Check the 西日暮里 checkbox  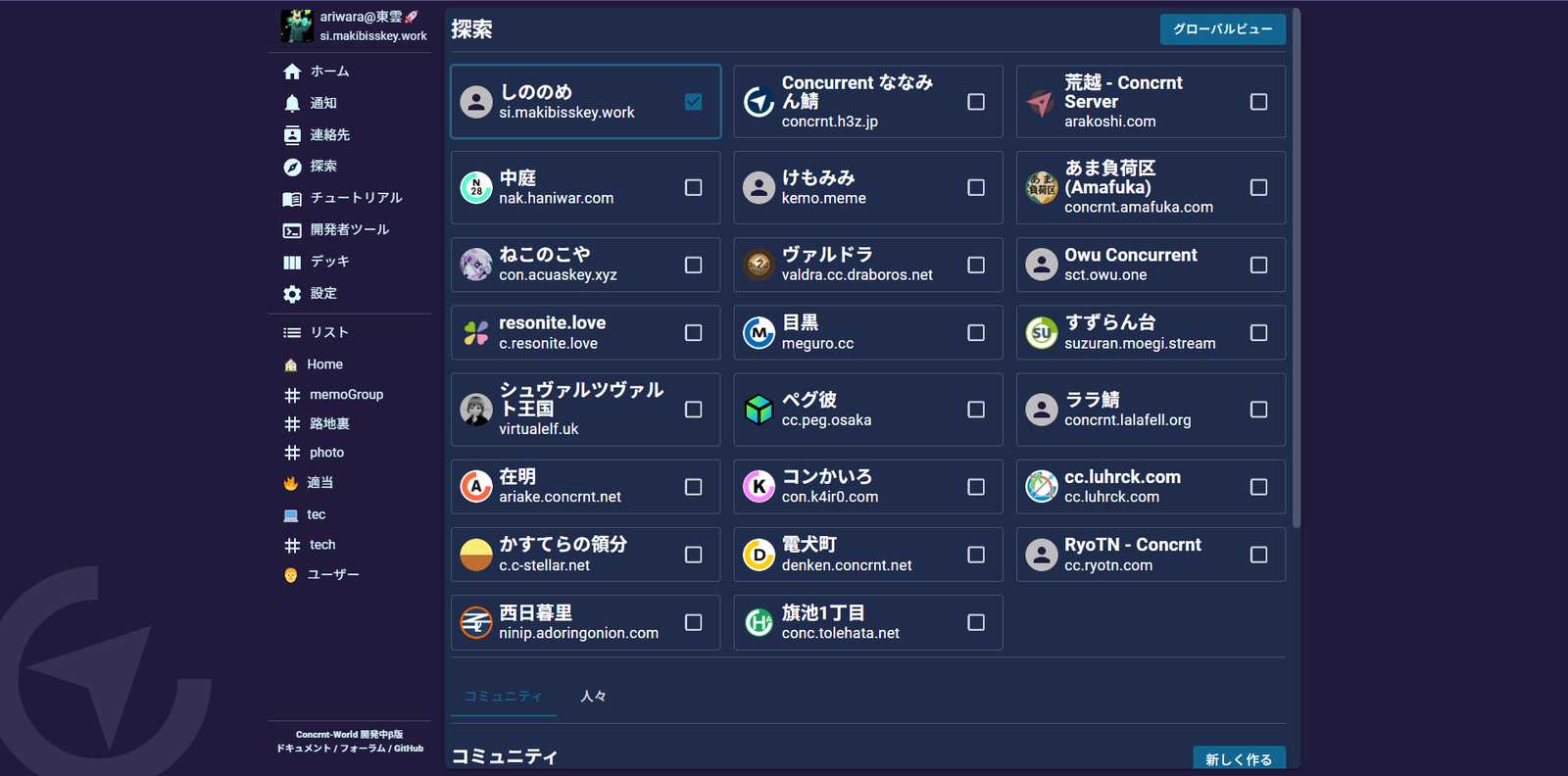pyautogui.click(x=693, y=622)
